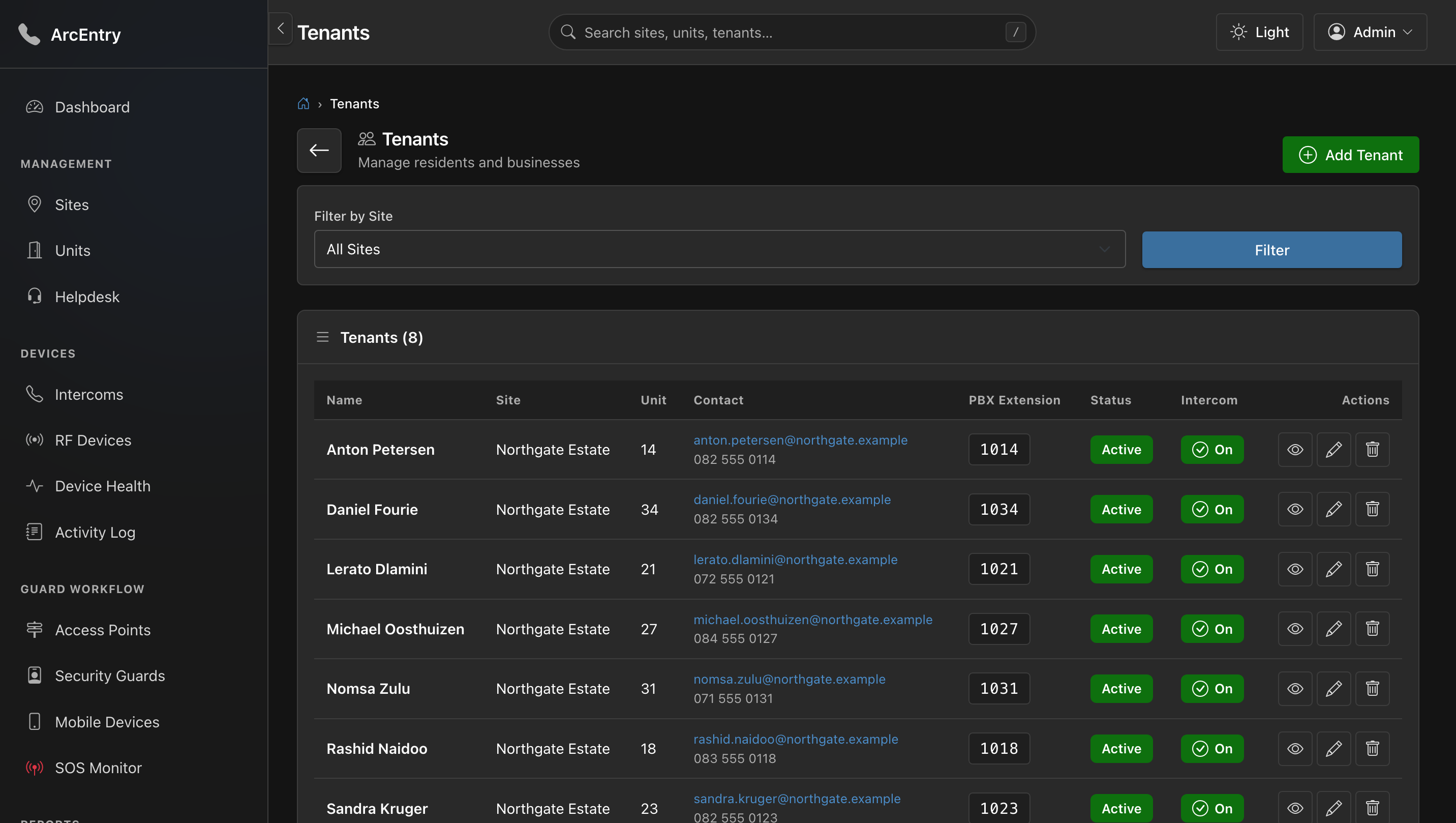Toggle intercom On for Nomsa Zulu
The image size is (1456, 823).
pyautogui.click(x=1212, y=688)
